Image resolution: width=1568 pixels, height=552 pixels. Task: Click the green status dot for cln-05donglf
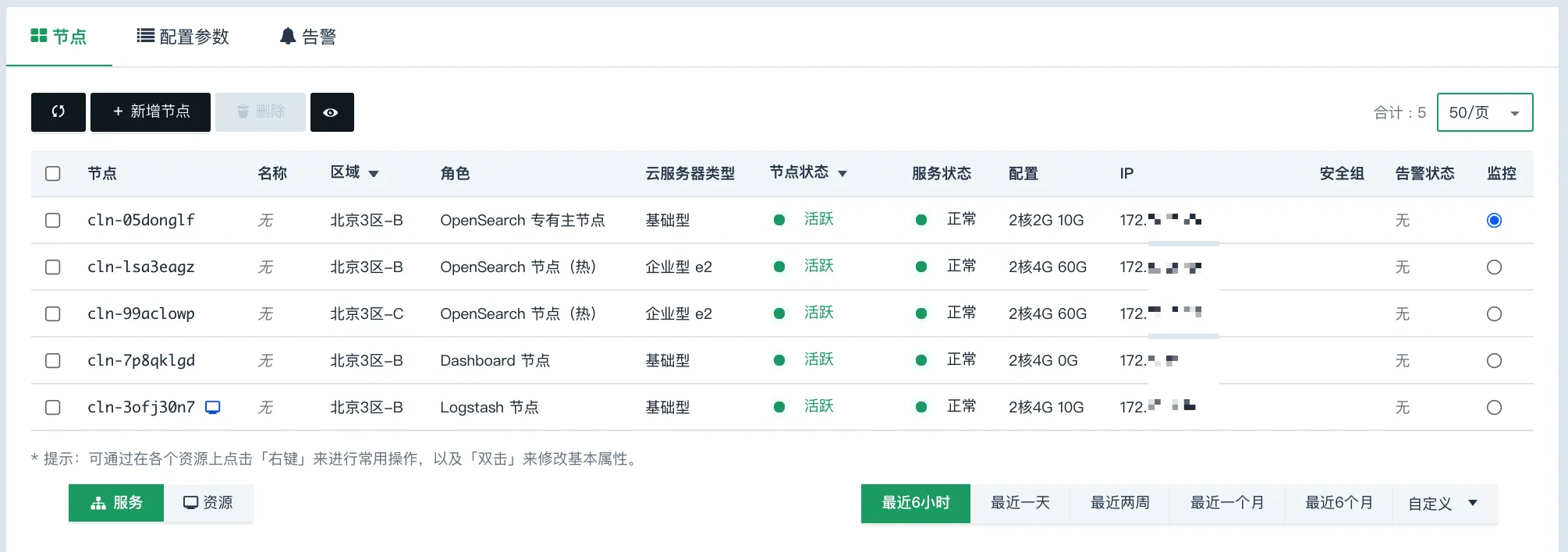(779, 220)
